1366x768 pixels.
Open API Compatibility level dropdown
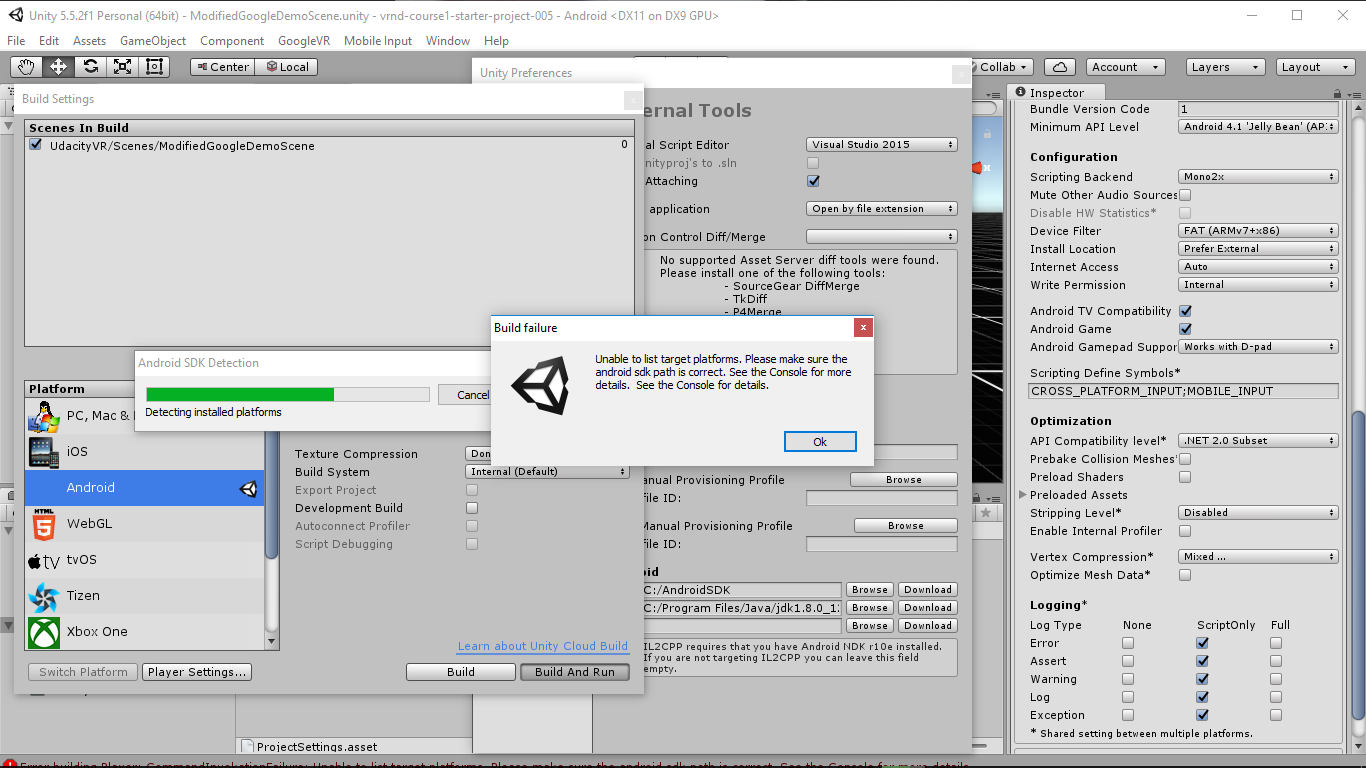1258,441
